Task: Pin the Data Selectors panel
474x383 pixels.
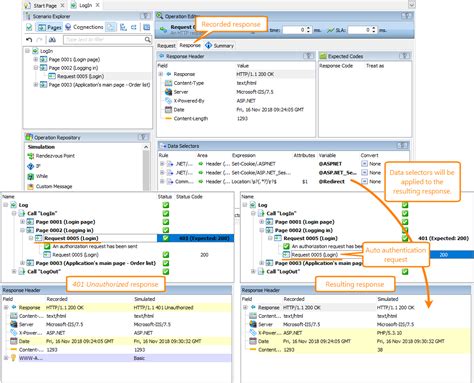Action: tap(402, 146)
